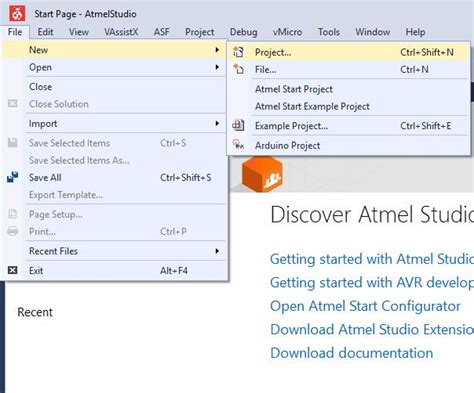The width and height of the screenshot is (474, 393).
Task: Choose Recent Files menu entry
Action: click(x=115, y=251)
